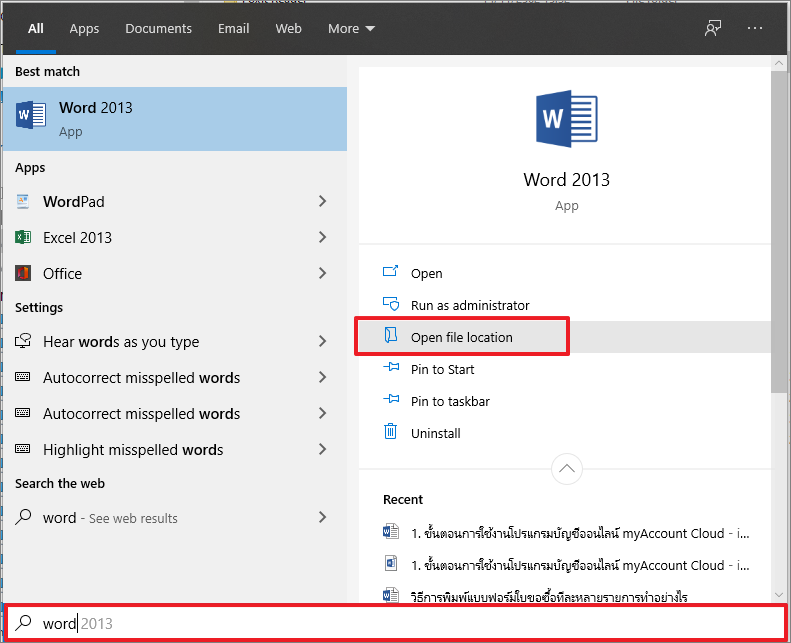Click the preview pane scrollbar thumb
The height and width of the screenshot is (643, 791).
tap(779, 232)
